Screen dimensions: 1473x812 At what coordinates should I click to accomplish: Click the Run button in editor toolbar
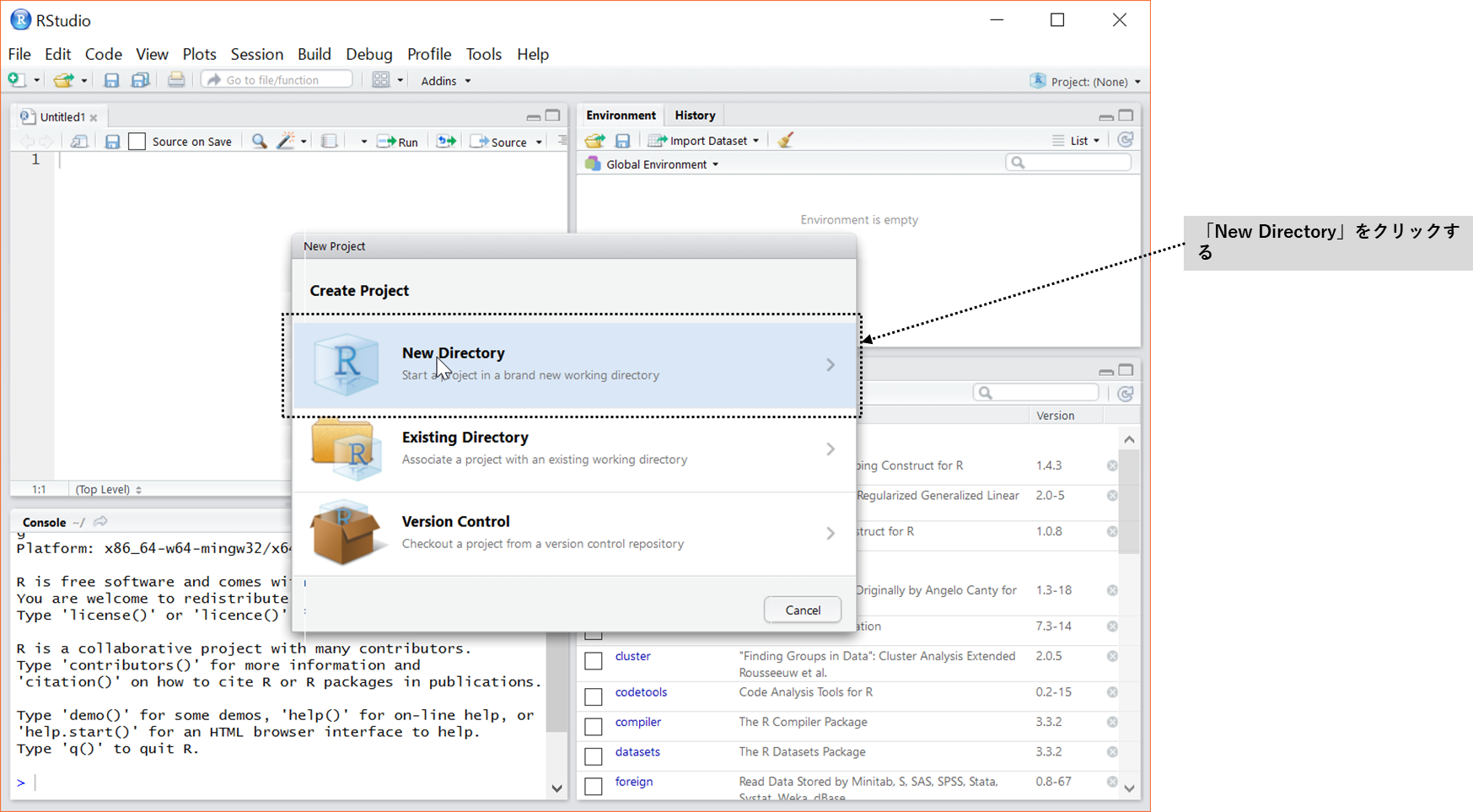coord(398,142)
